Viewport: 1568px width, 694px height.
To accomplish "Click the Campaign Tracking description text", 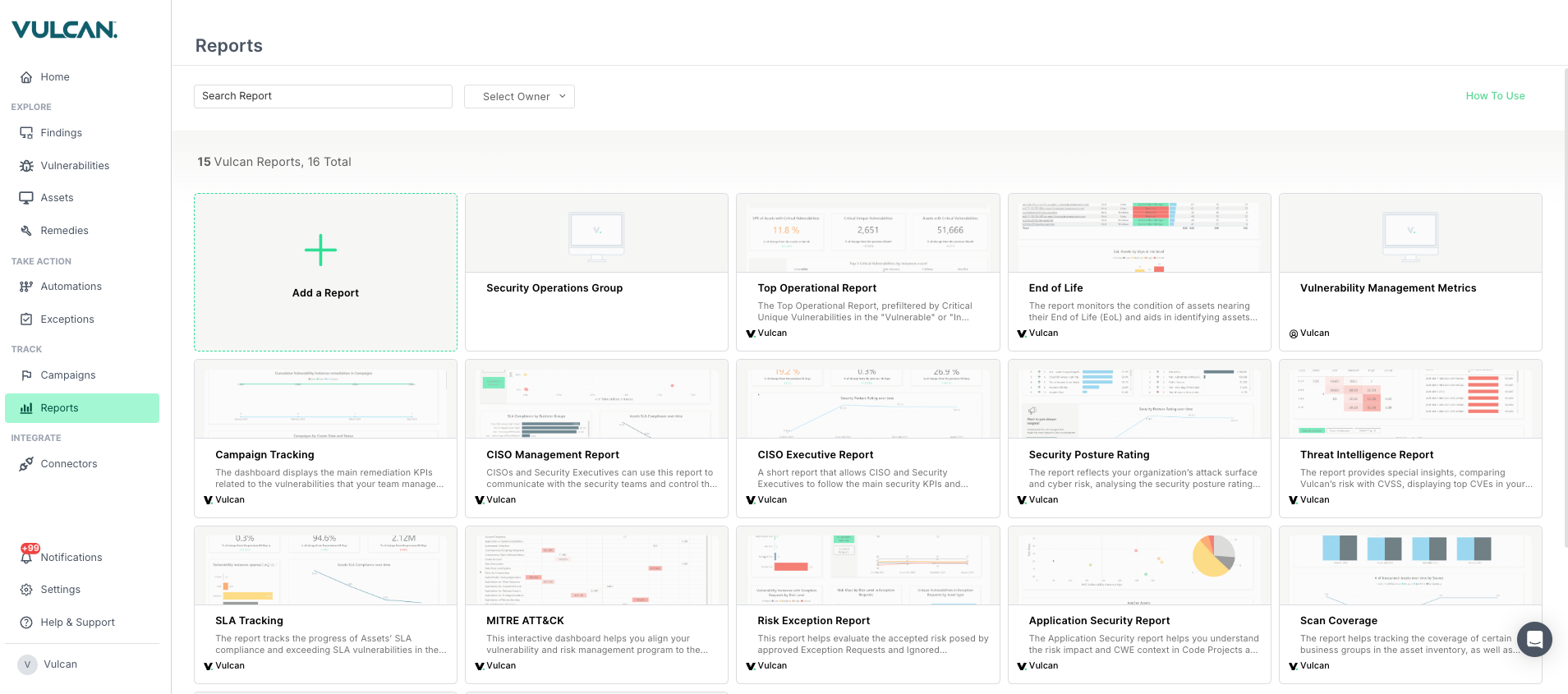I will pos(329,479).
